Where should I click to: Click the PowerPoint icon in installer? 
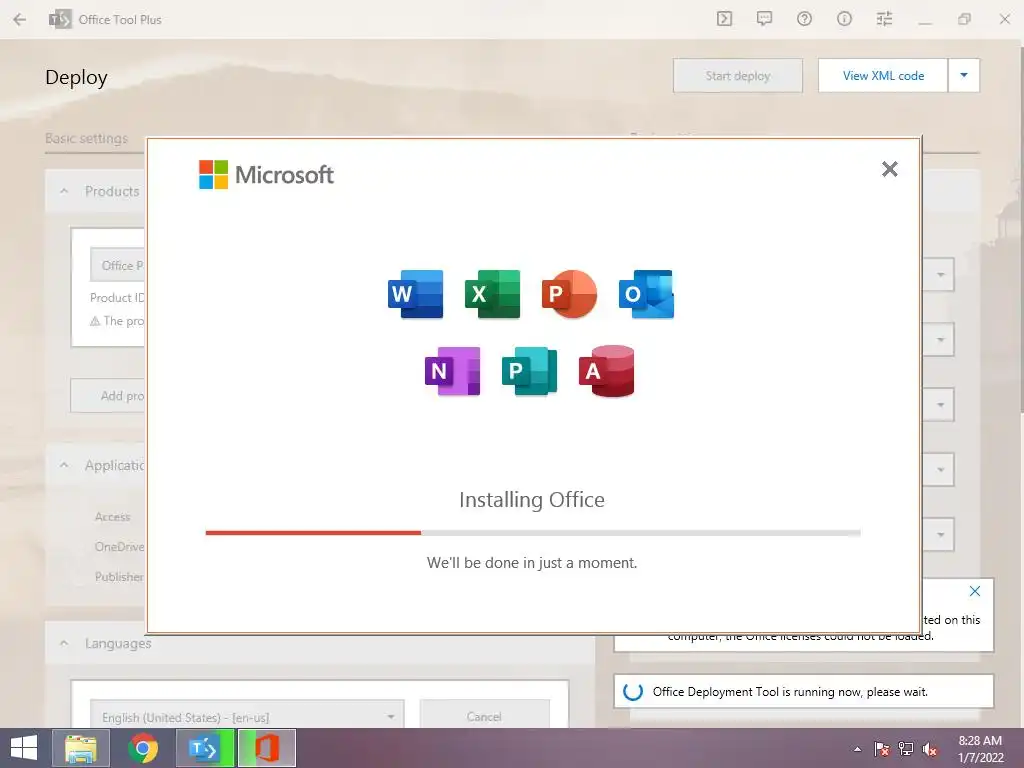click(x=569, y=294)
